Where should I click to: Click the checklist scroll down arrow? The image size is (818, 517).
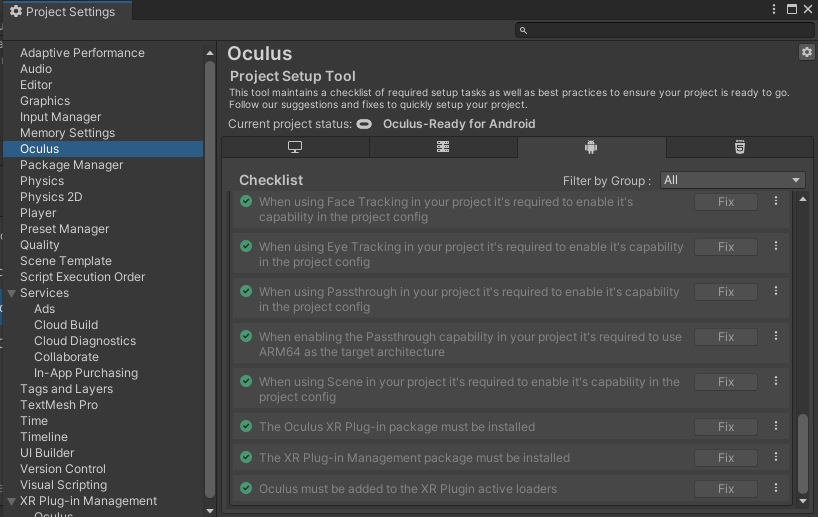[803, 501]
